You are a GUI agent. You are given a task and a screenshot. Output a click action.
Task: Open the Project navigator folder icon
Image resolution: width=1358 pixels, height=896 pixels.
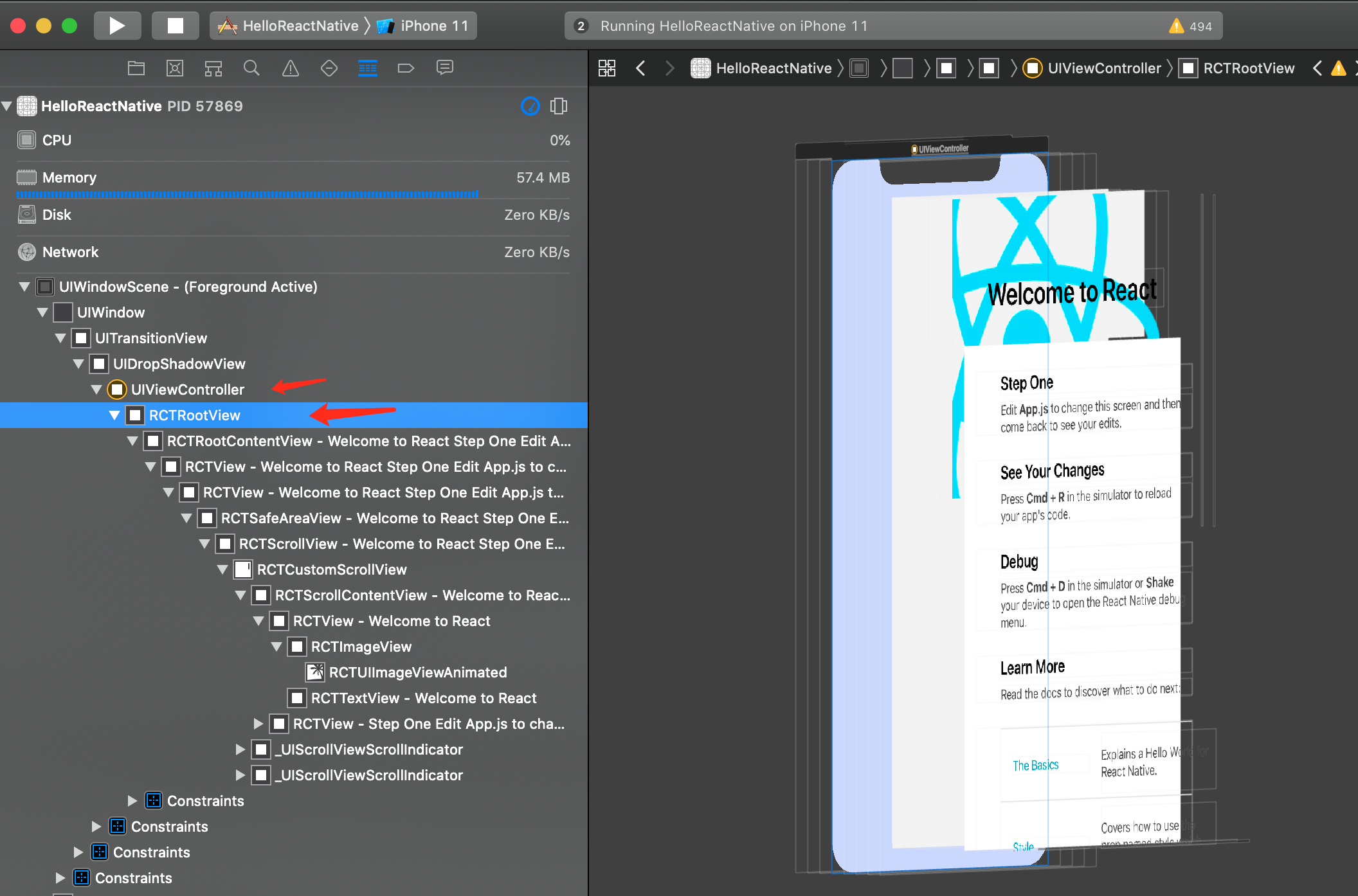(x=136, y=68)
